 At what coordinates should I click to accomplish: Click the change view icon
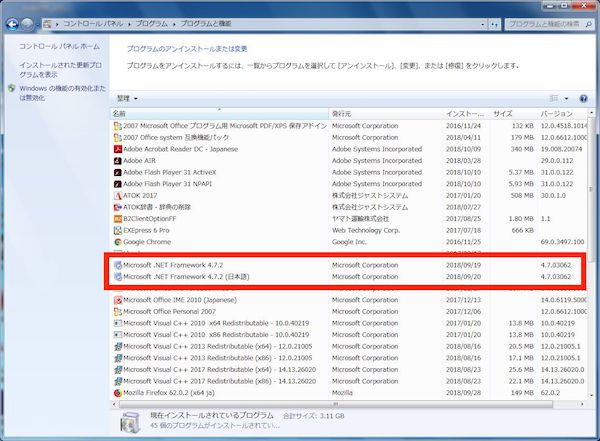click(x=553, y=99)
